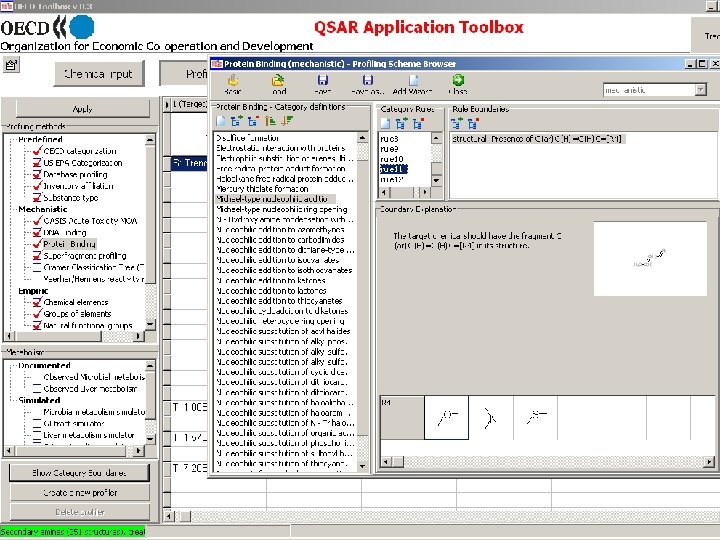Select Mercury thiolate formation category

click(262, 189)
